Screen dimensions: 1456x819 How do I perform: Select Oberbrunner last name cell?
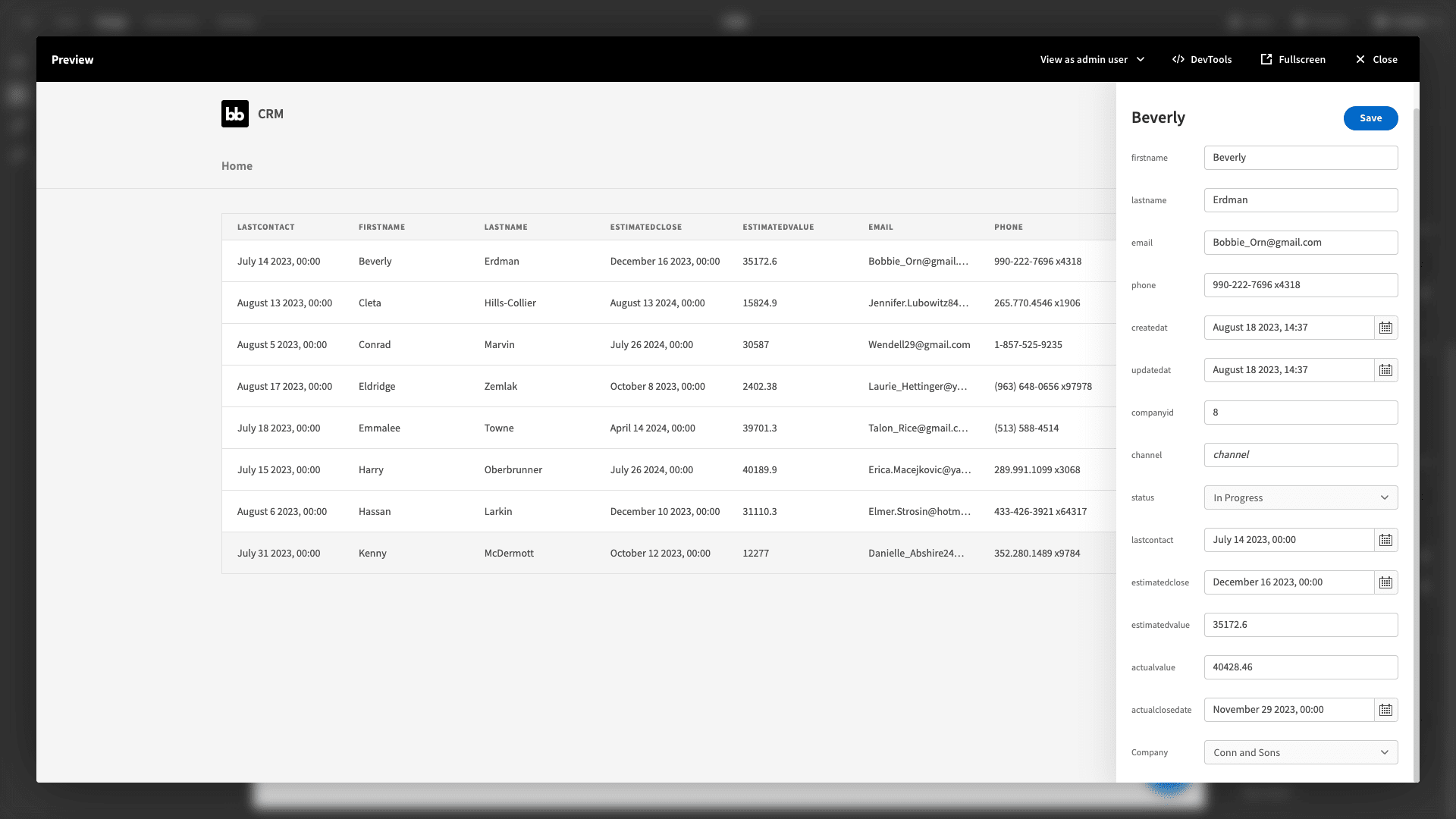[513, 469]
